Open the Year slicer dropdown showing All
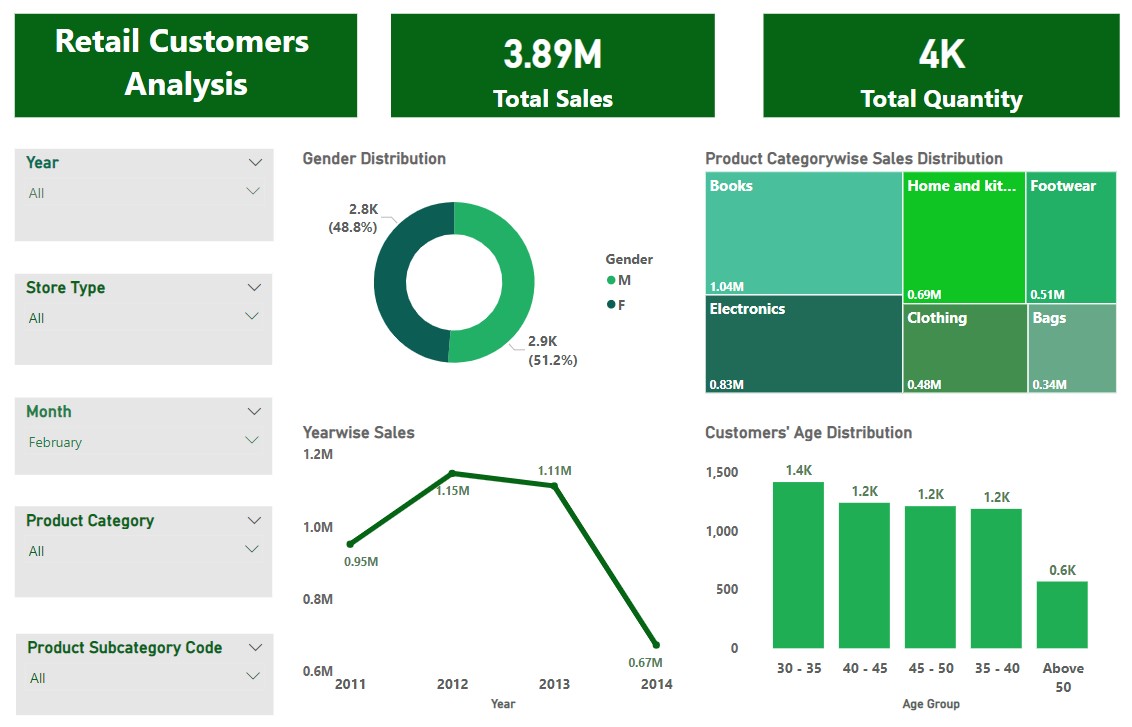1132x727 pixels. [253, 192]
